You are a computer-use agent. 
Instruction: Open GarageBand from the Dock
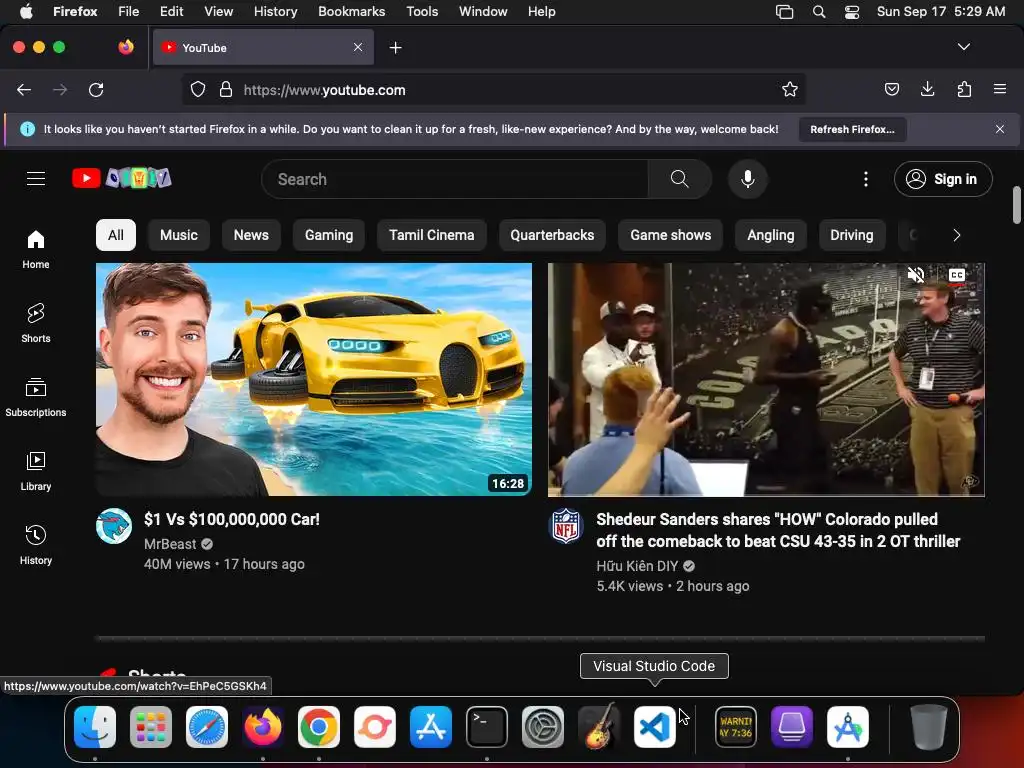(599, 727)
